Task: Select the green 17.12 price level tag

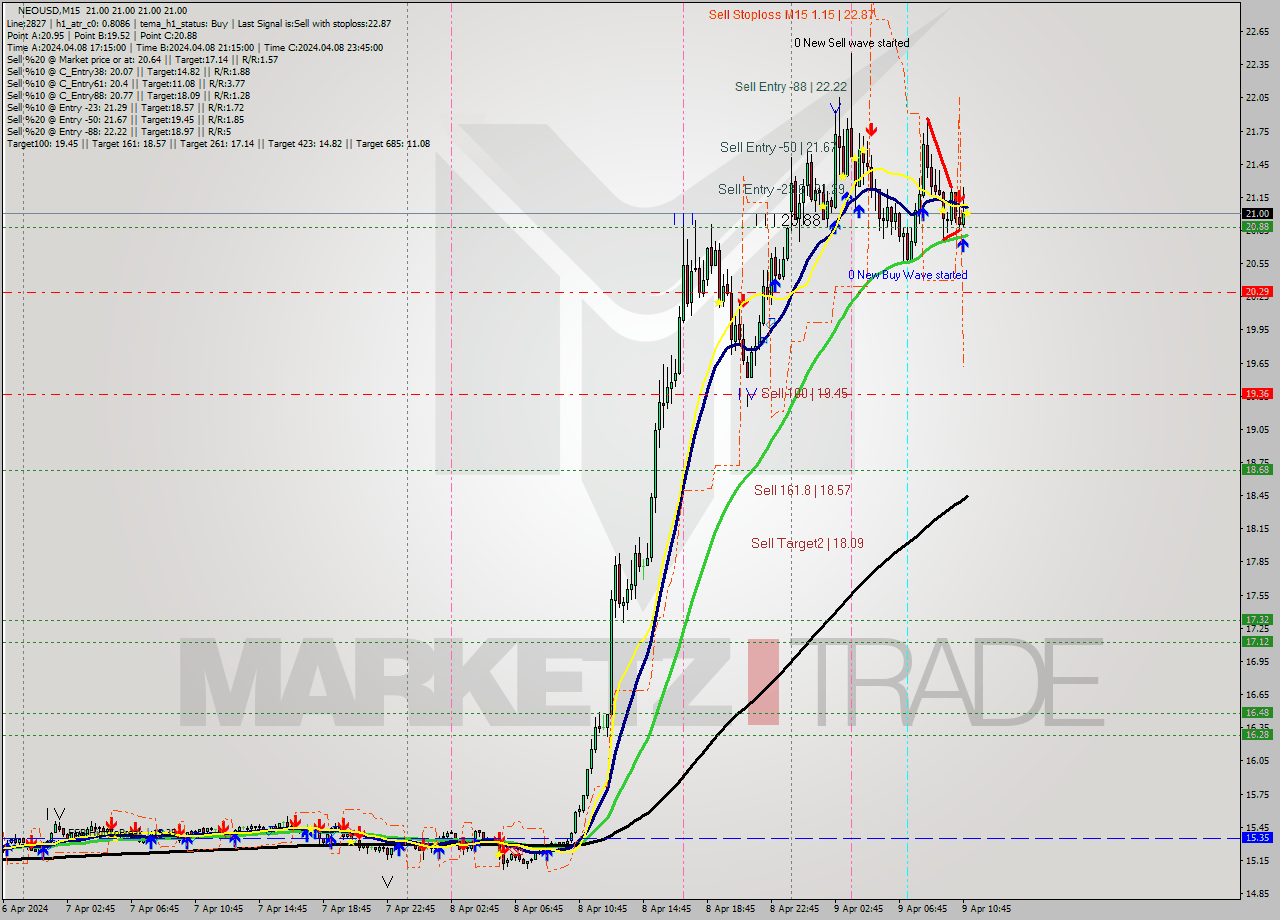Action: click(x=1257, y=642)
